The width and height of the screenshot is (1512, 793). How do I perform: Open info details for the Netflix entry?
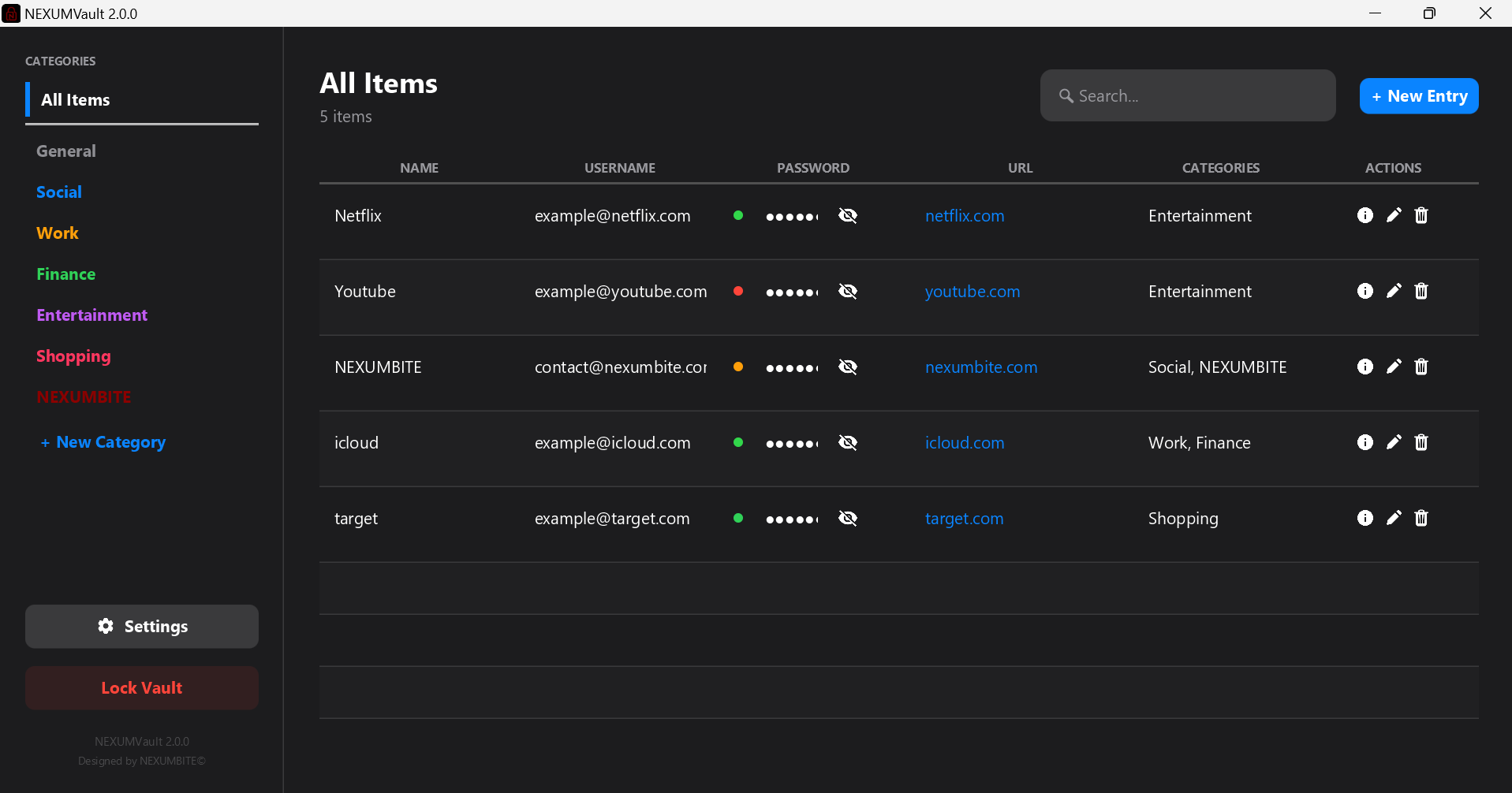1365,215
